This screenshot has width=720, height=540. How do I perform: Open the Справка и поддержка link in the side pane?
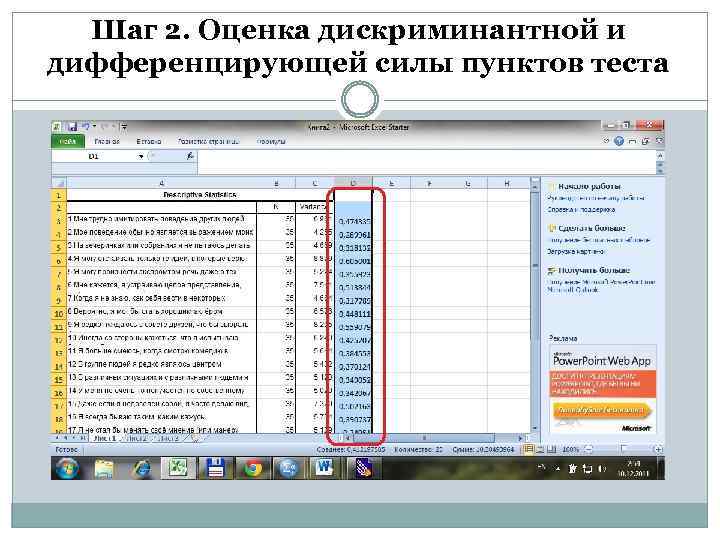[x=581, y=209]
